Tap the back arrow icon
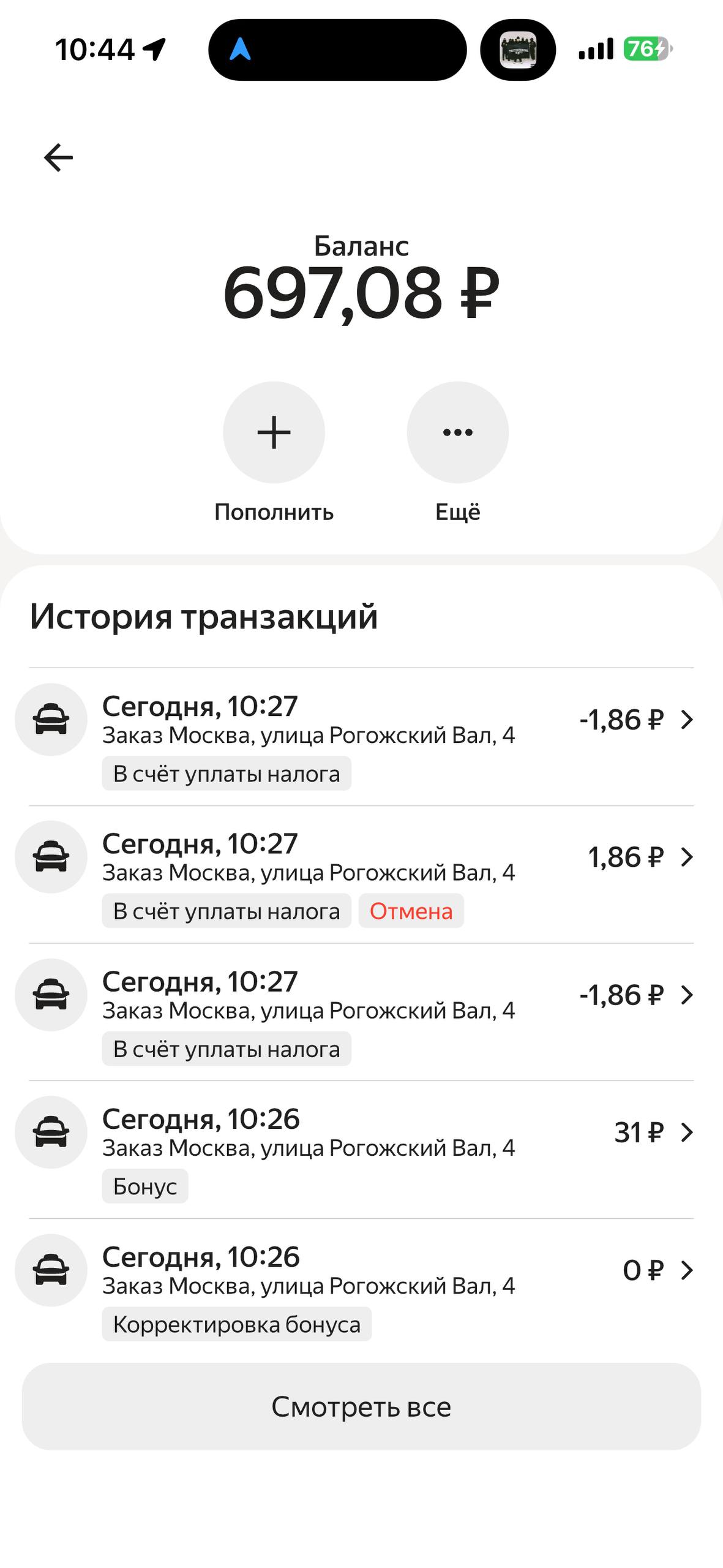Image resolution: width=723 pixels, height=1568 pixels. 59,157
